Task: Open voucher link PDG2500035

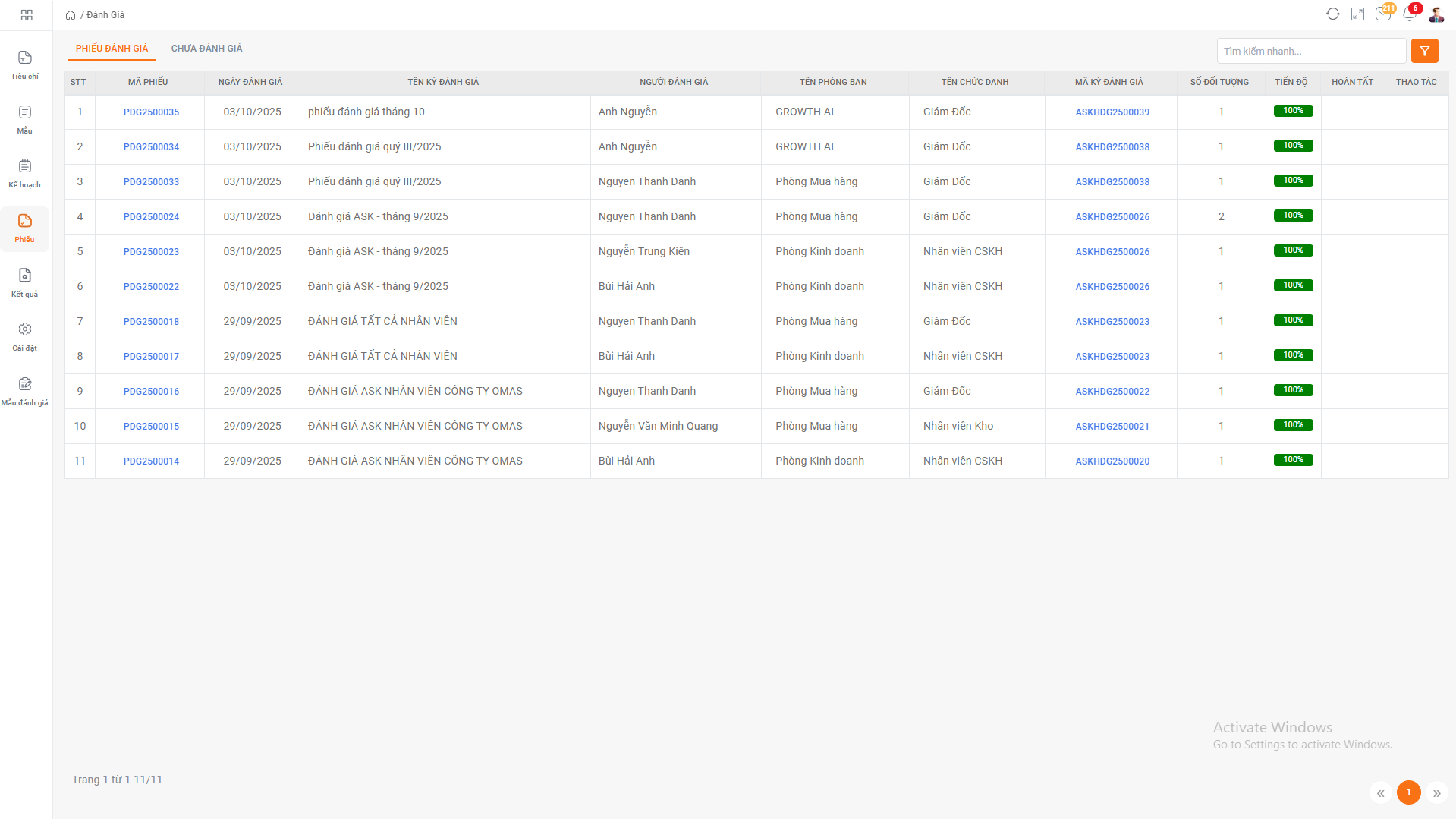Action: [x=151, y=112]
